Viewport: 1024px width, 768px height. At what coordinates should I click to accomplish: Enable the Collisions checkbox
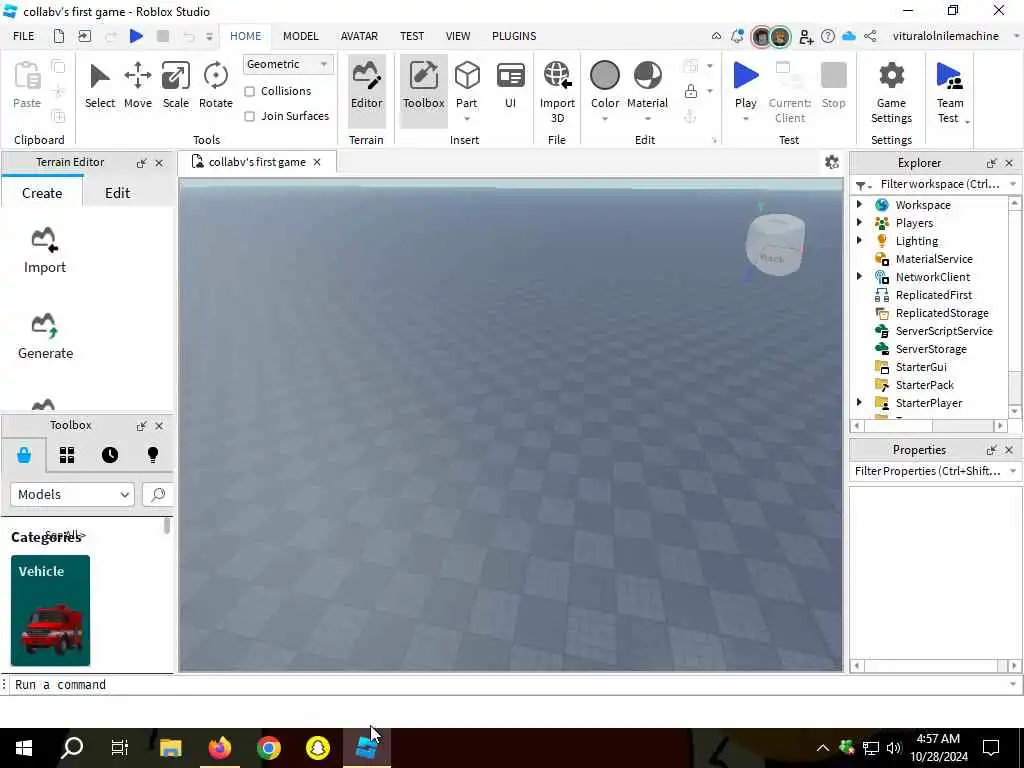pos(249,91)
